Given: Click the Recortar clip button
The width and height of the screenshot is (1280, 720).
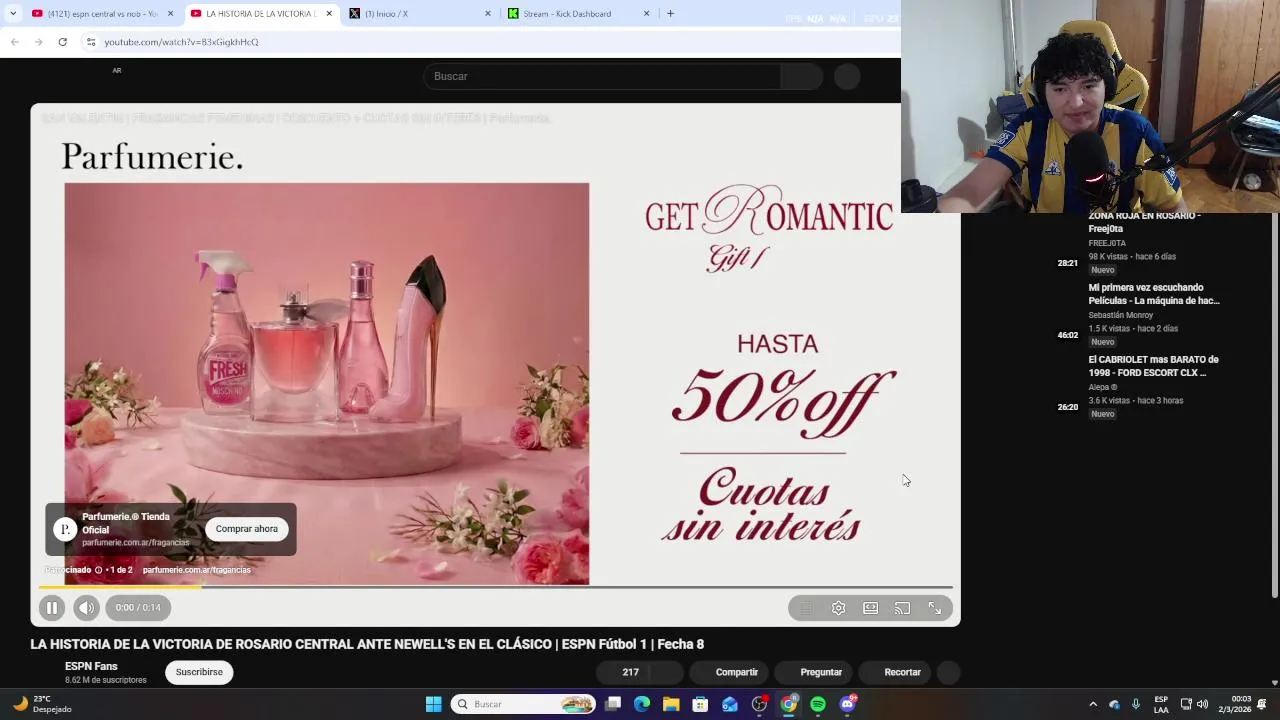Looking at the screenshot, I should [x=893, y=672].
